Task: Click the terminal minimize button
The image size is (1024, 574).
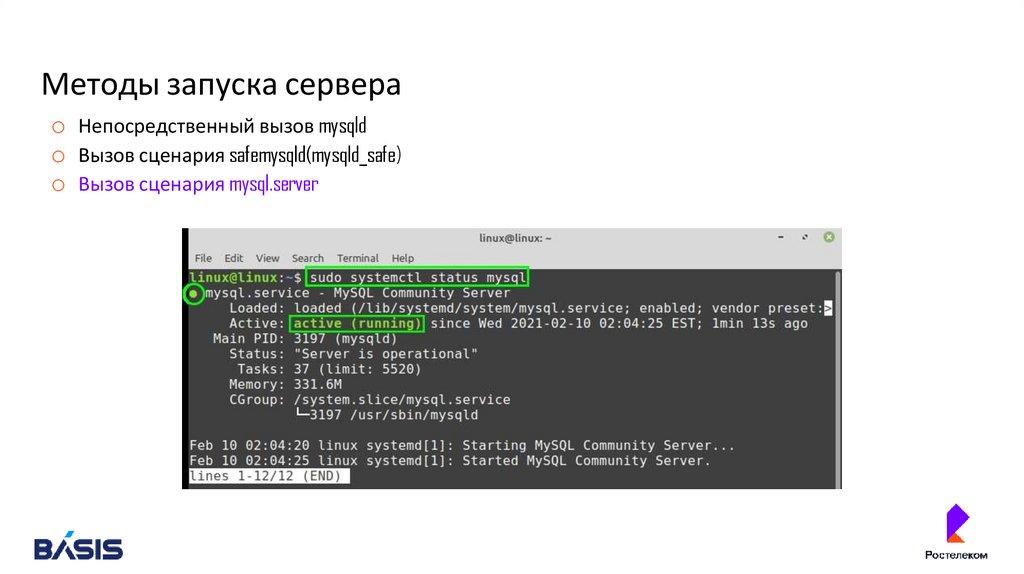Action: click(781, 238)
